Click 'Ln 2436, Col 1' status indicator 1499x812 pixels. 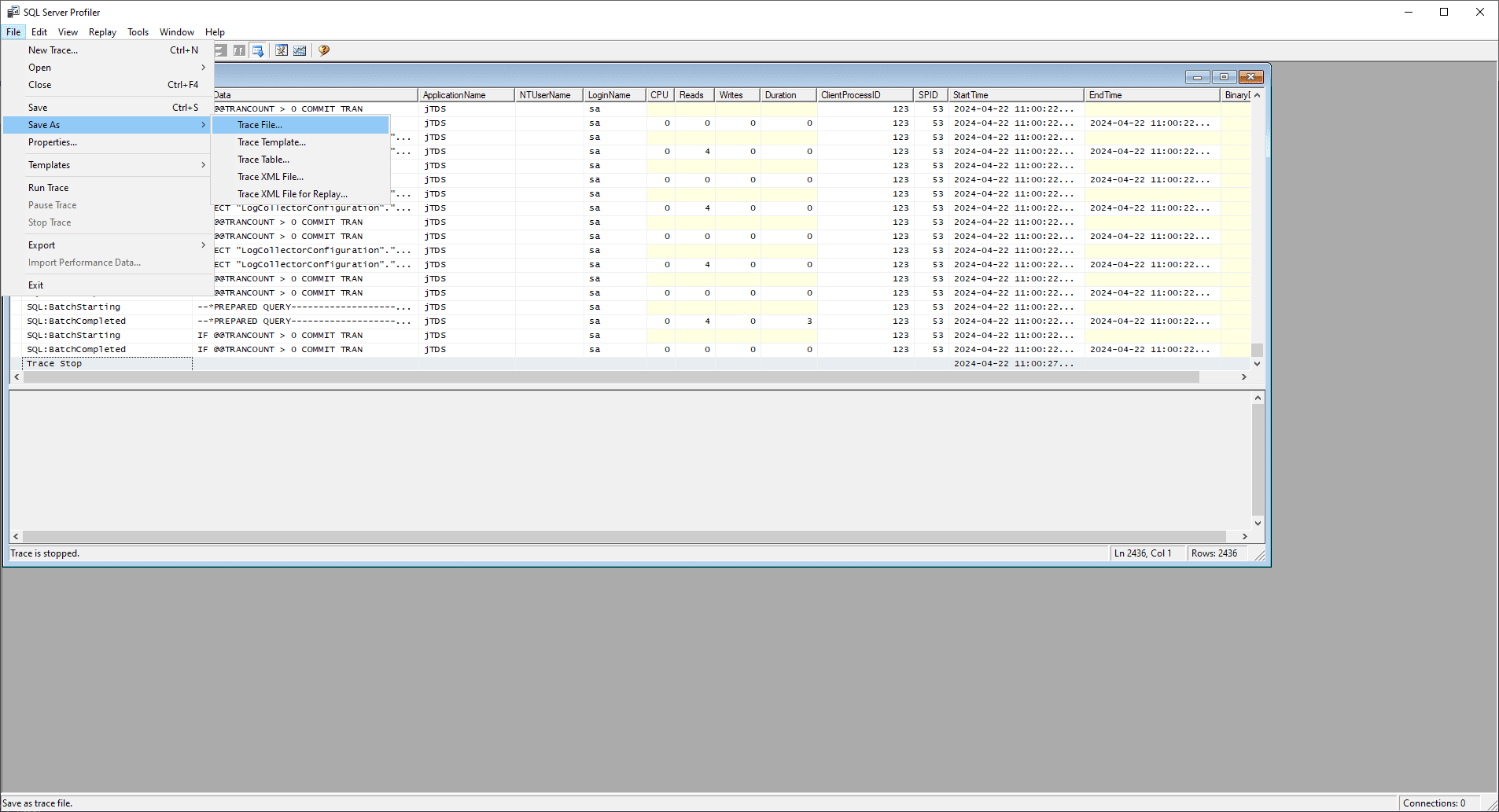(x=1143, y=553)
